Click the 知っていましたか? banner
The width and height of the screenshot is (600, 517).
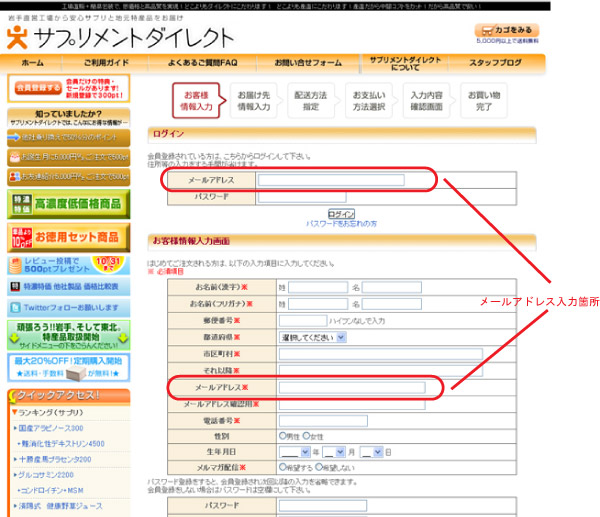click(68, 117)
